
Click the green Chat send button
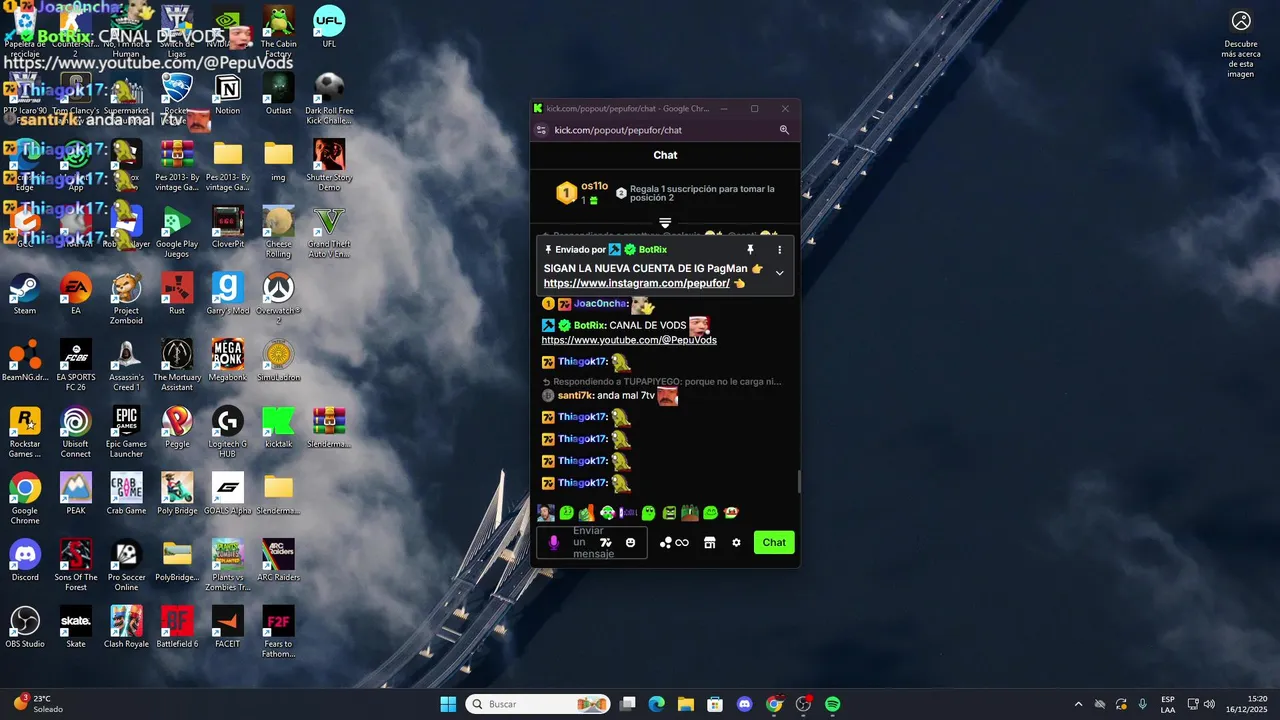774,542
